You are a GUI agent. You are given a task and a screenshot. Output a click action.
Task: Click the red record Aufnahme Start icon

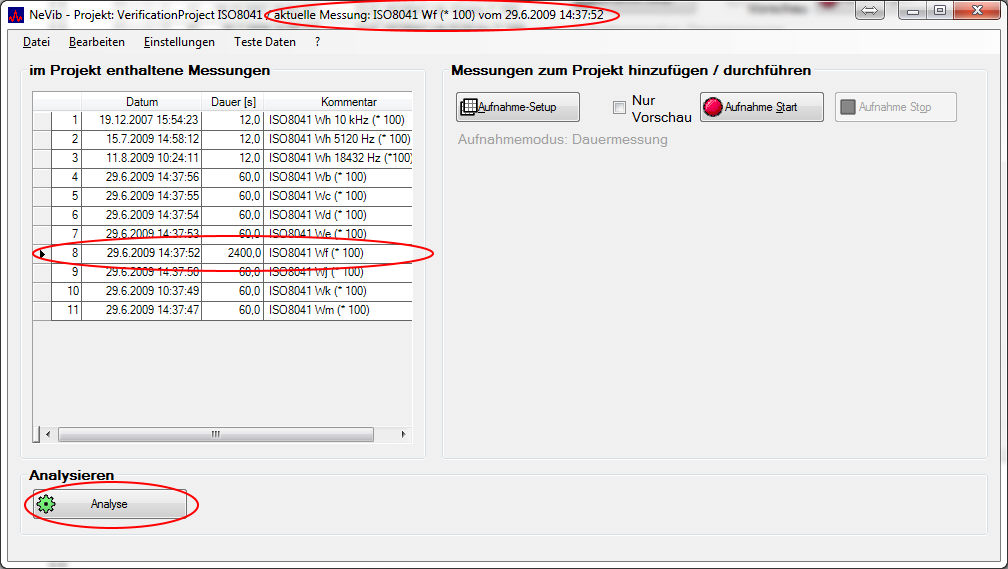coord(712,107)
